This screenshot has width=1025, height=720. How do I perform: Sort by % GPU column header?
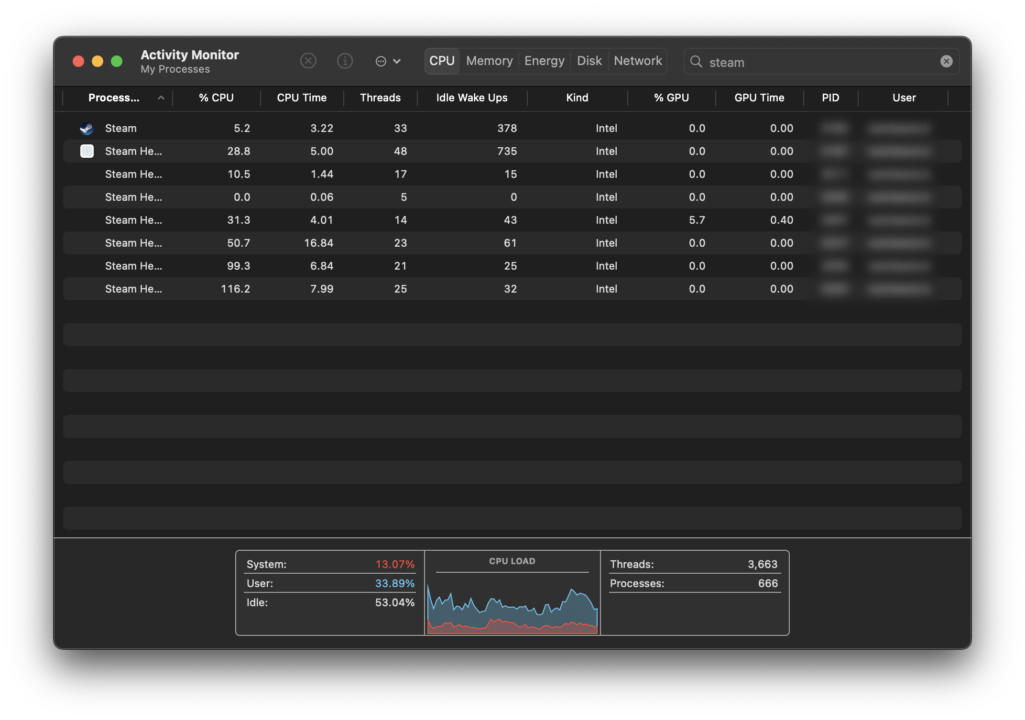pyautogui.click(x=671, y=97)
